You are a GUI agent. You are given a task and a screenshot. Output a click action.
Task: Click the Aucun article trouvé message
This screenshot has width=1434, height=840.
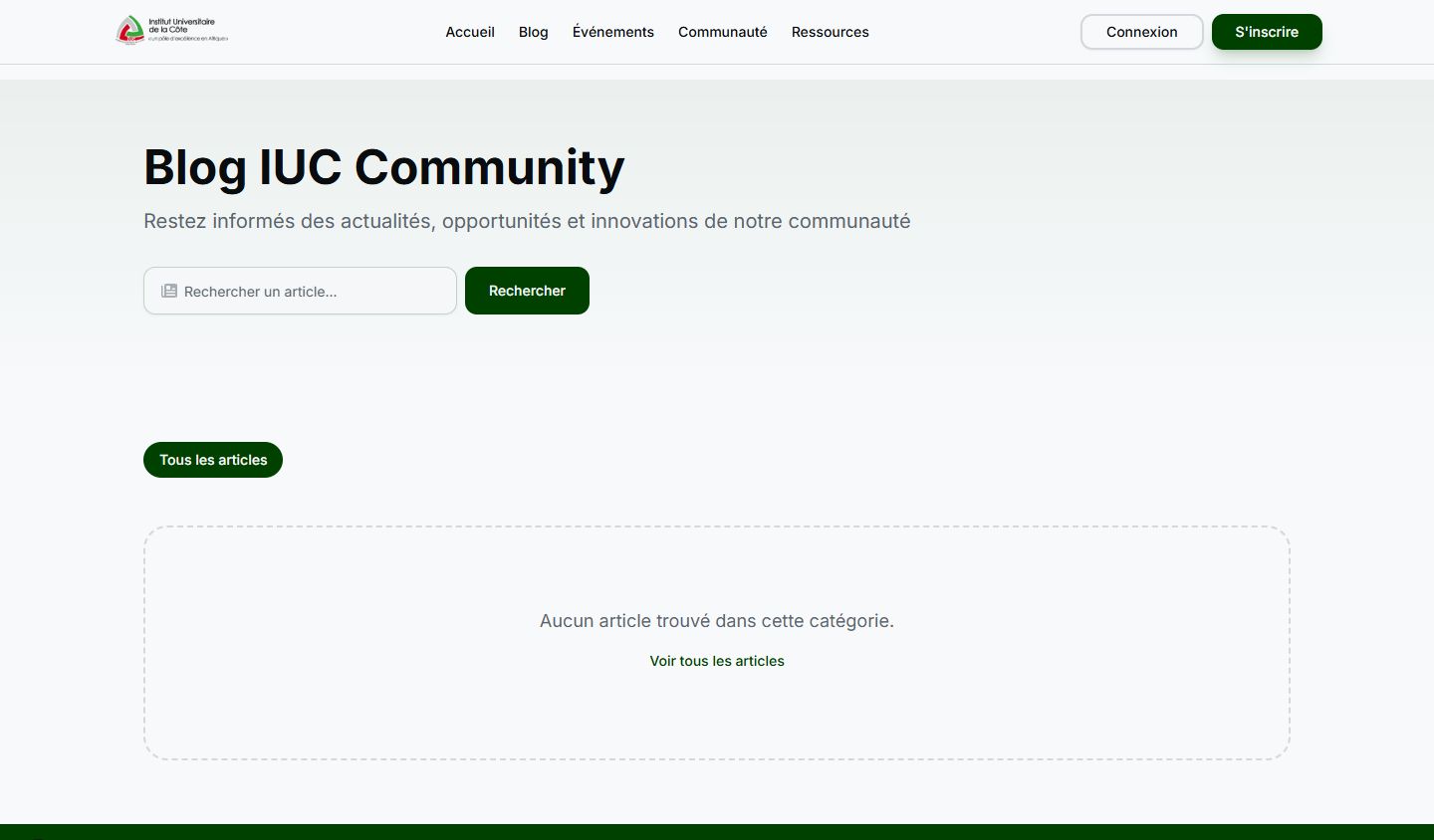[x=717, y=621]
